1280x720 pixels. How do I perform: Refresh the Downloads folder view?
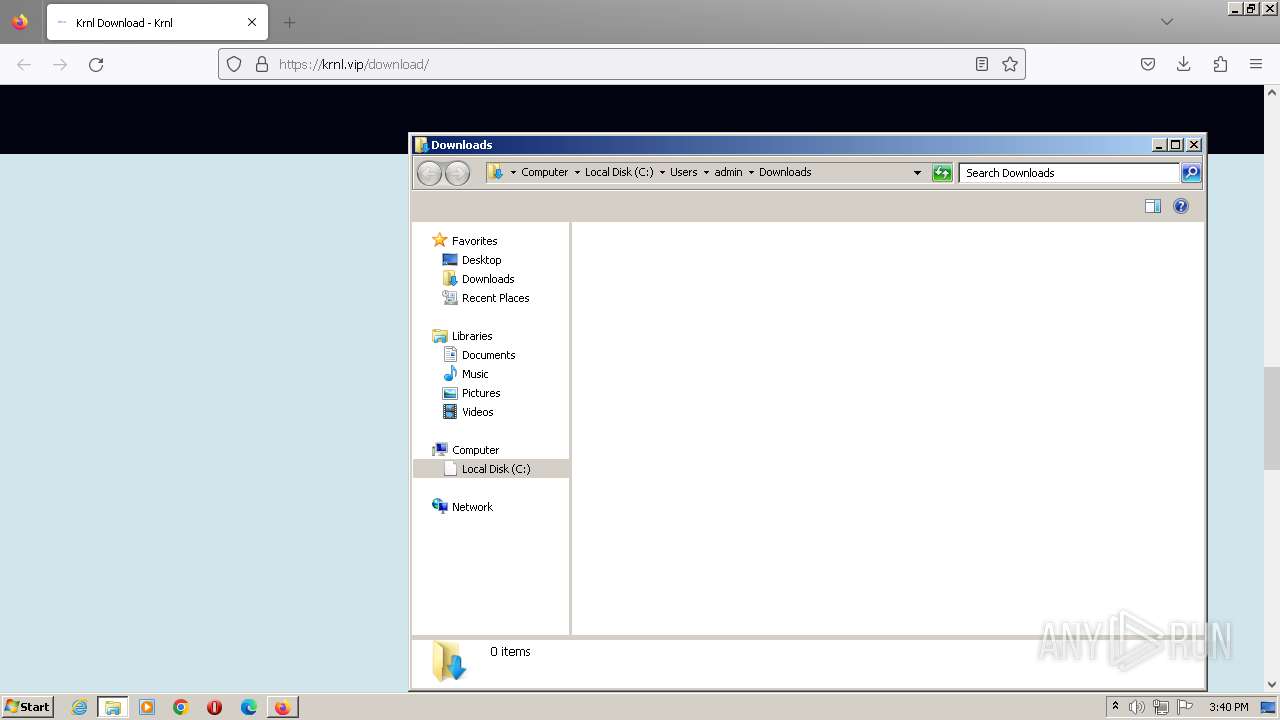(942, 173)
